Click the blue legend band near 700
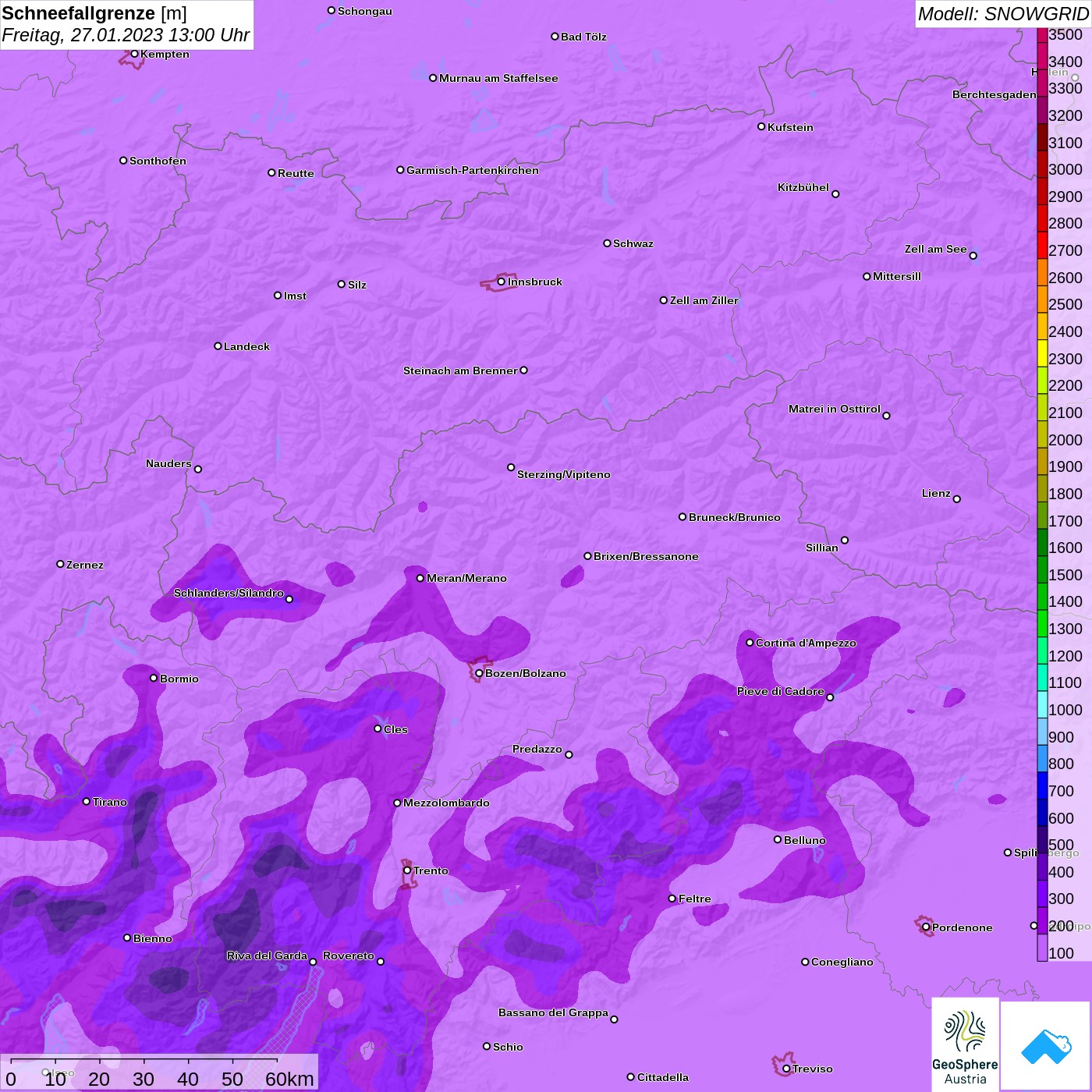The height and width of the screenshot is (1092, 1092). click(x=1042, y=785)
